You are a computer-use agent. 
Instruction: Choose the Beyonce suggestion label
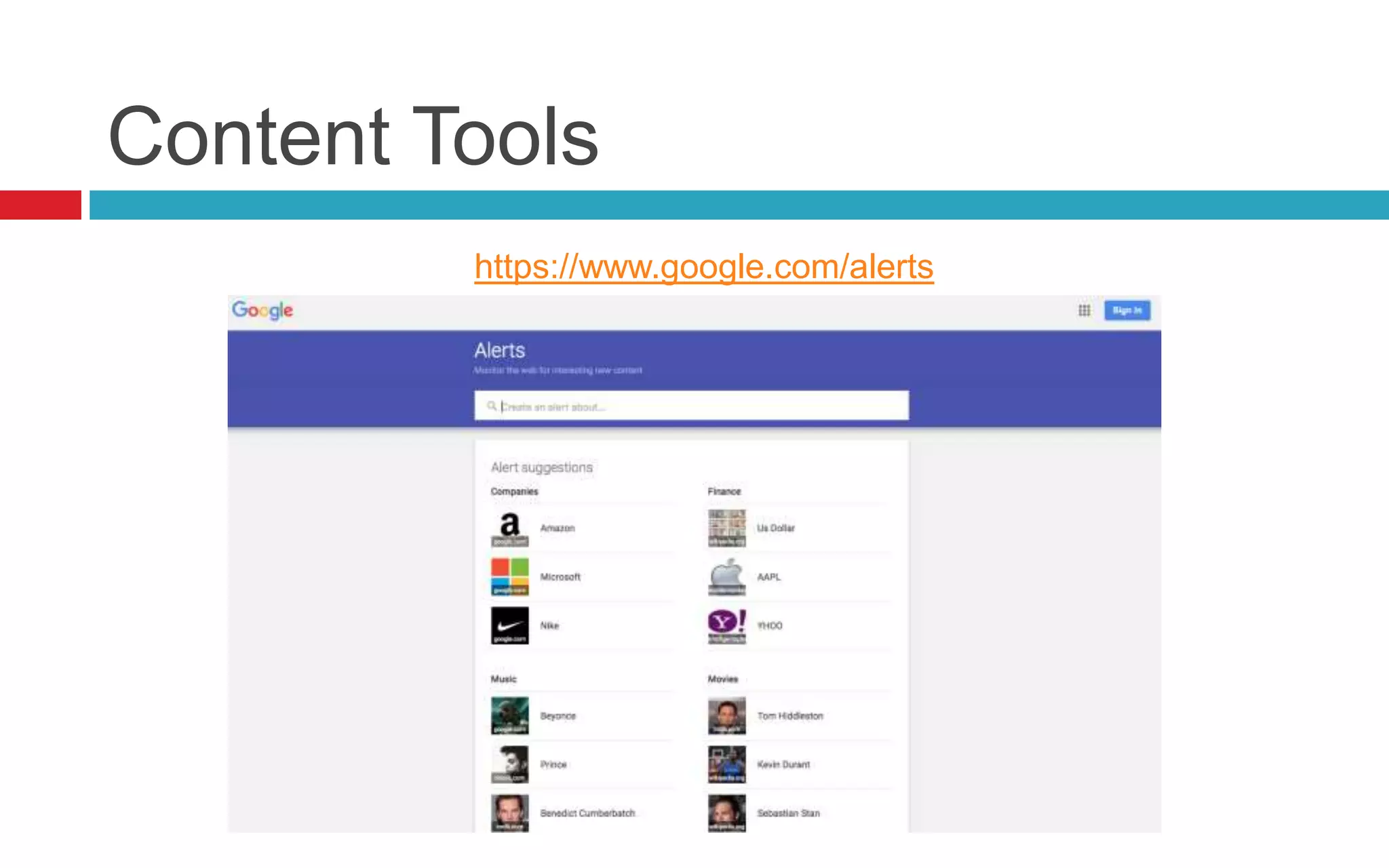pos(558,716)
